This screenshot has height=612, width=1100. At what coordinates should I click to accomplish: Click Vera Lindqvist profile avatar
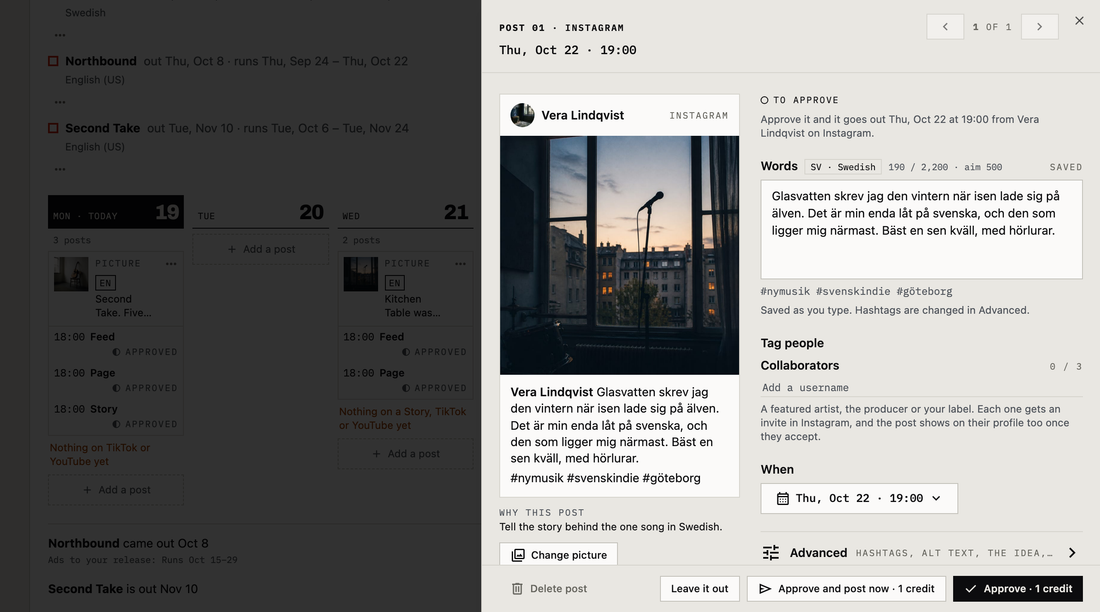[x=522, y=115]
